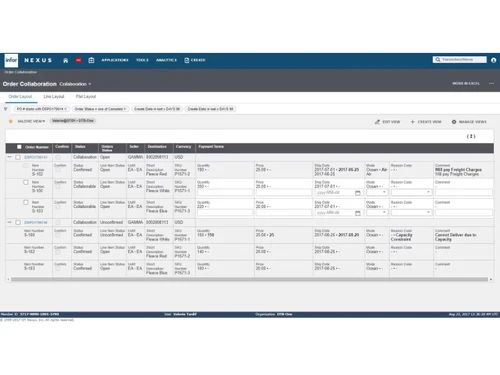Viewport: 500px width, 375px height.
Task: Select the second order row checkbox
Action: 18,223
